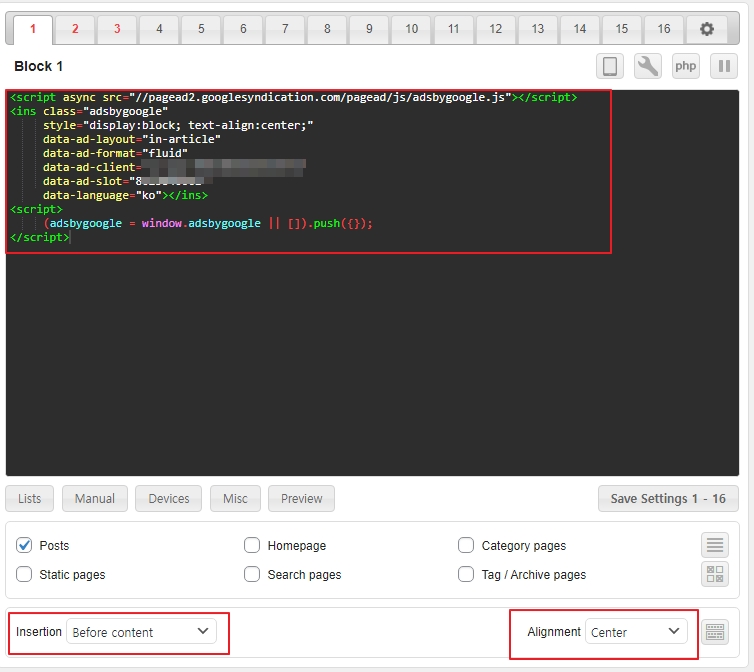Click the script async src line in editor
The height and width of the screenshot is (672, 754).
click(293, 97)
